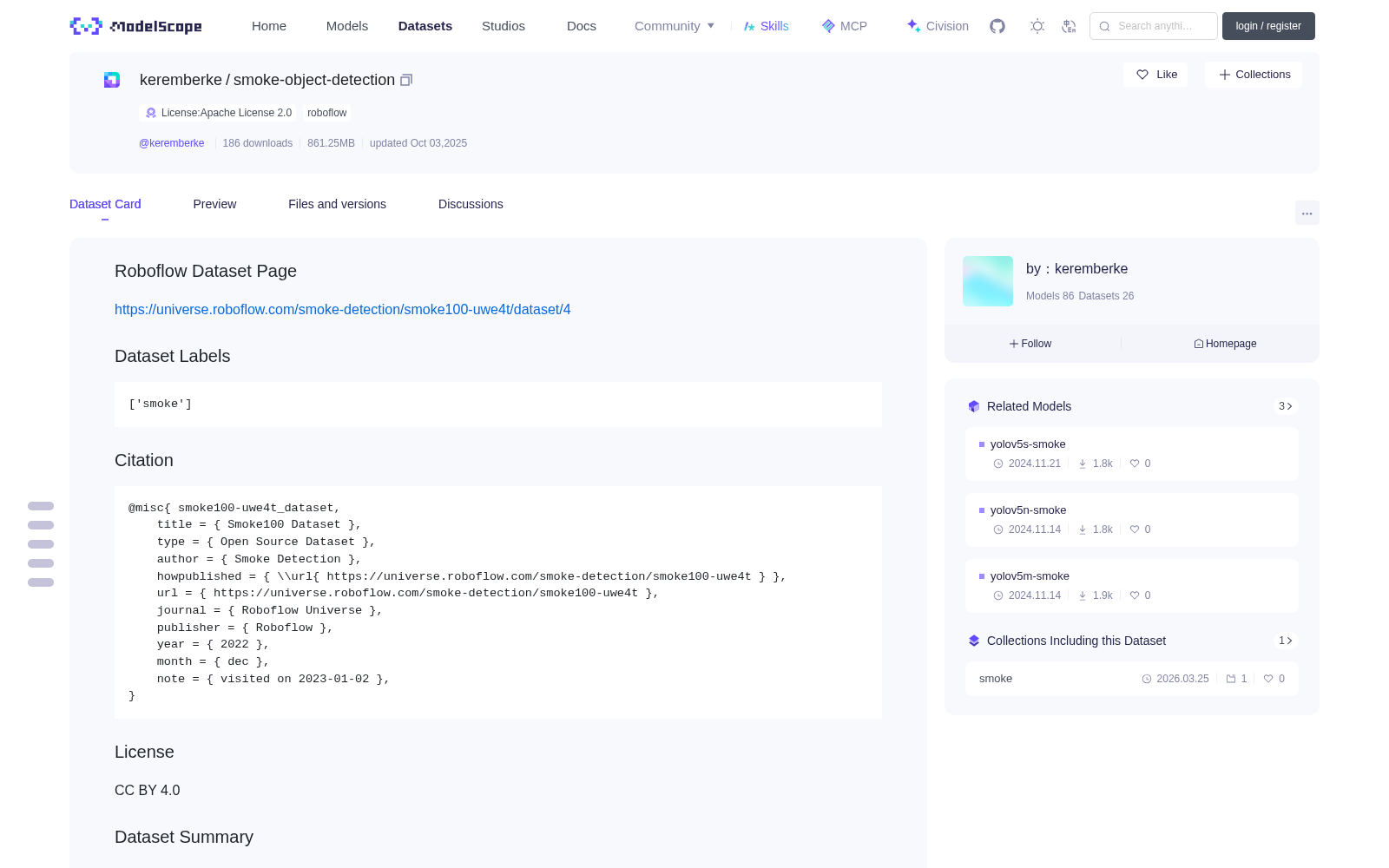Open the MCP diamond icon link
The height and width of the screenshot is (868, 1389).
coord(844,26)
